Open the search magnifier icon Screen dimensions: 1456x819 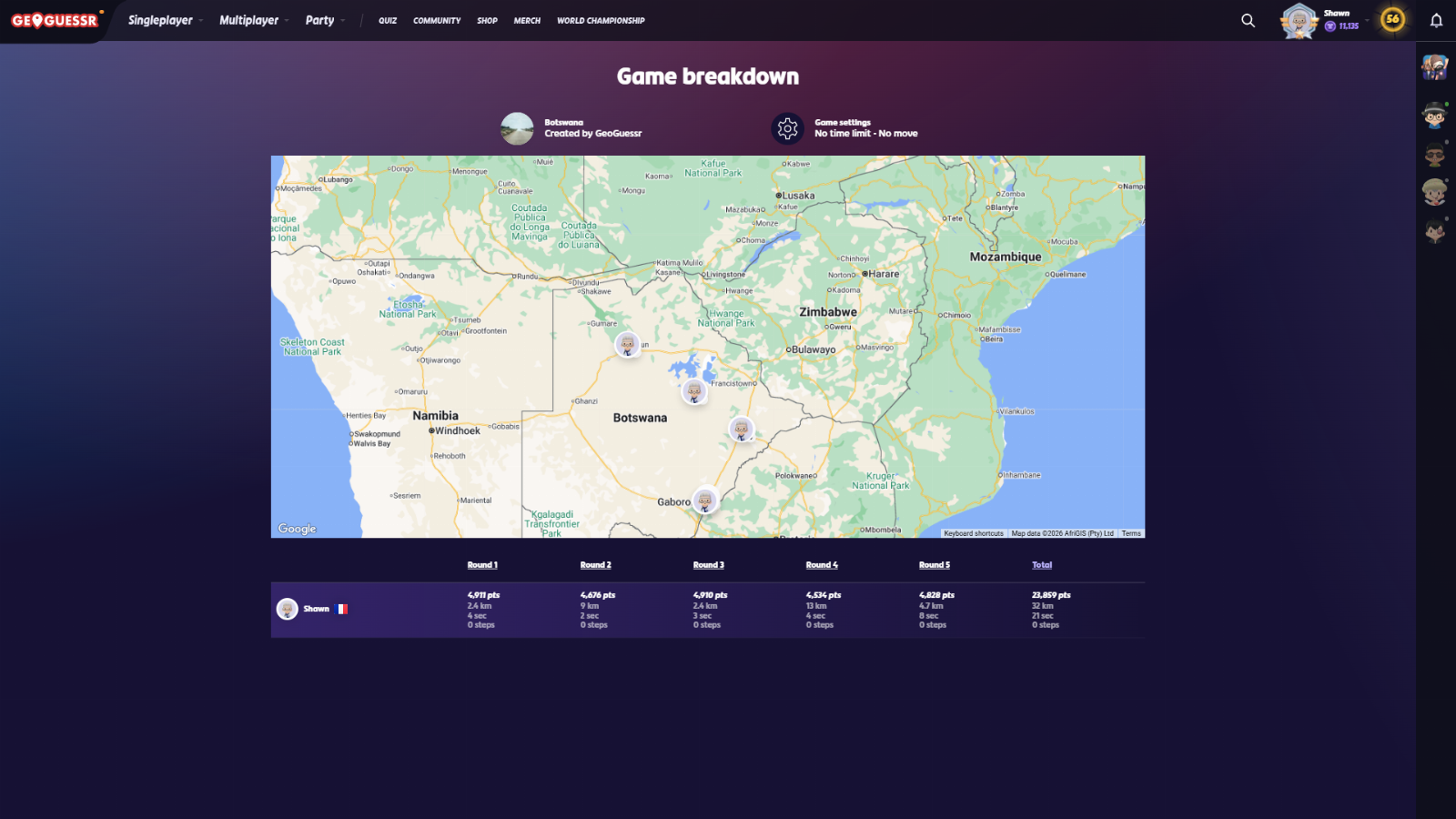point(1248,20)
